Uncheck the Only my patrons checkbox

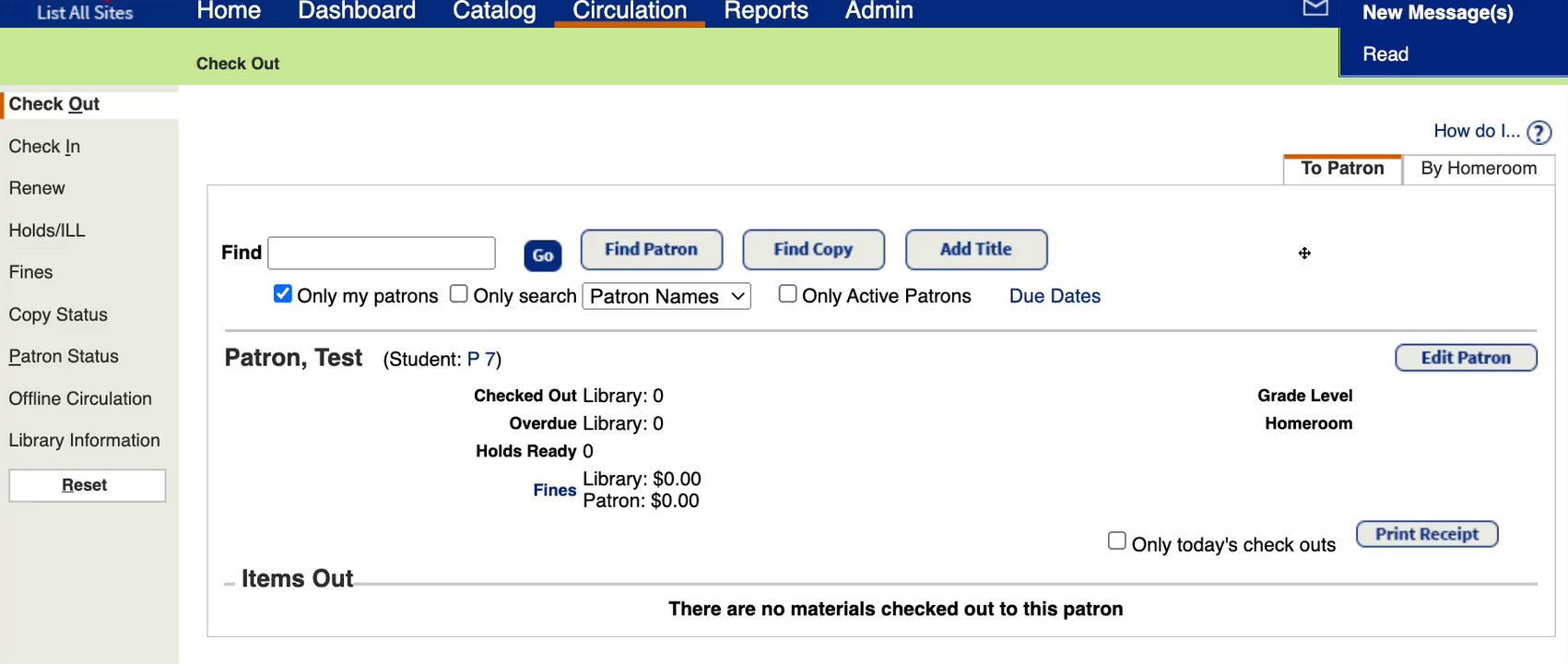283,294
